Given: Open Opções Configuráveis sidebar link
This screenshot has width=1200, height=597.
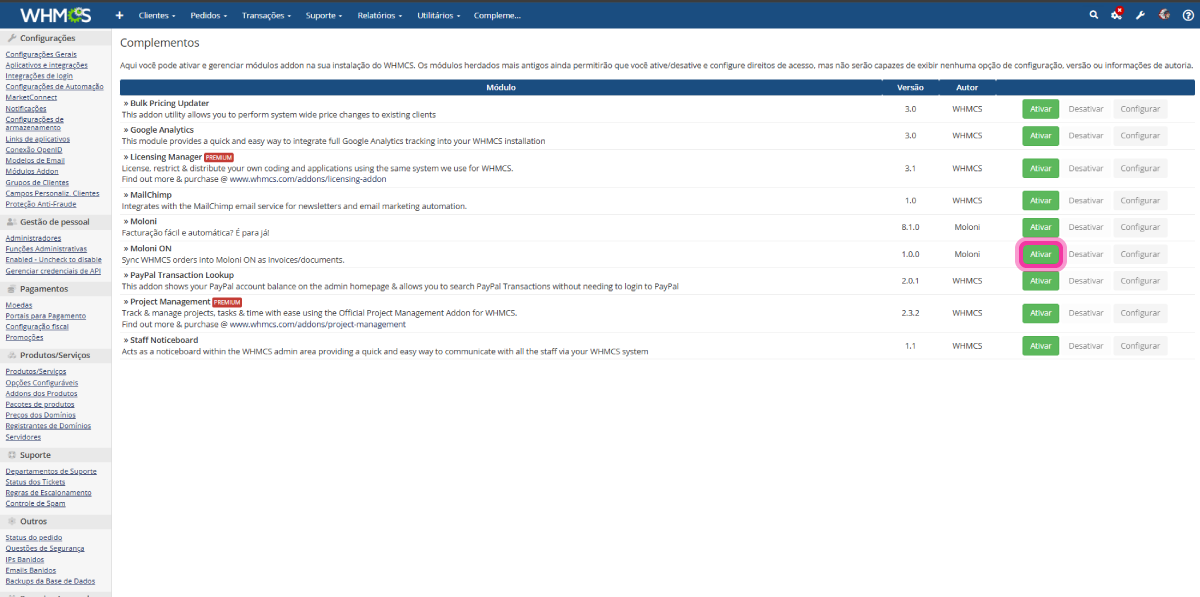Looking at the screenshot, I should point(42,383).
